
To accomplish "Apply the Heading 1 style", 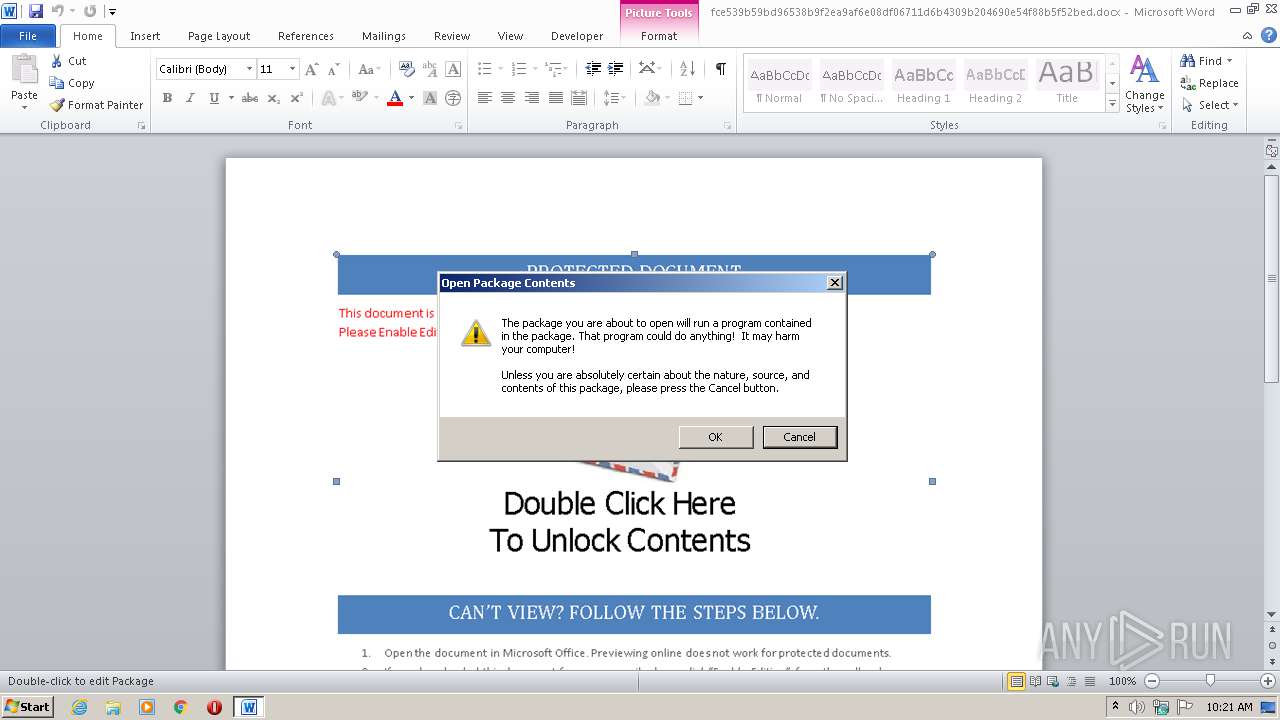I will tap(923, 83).
